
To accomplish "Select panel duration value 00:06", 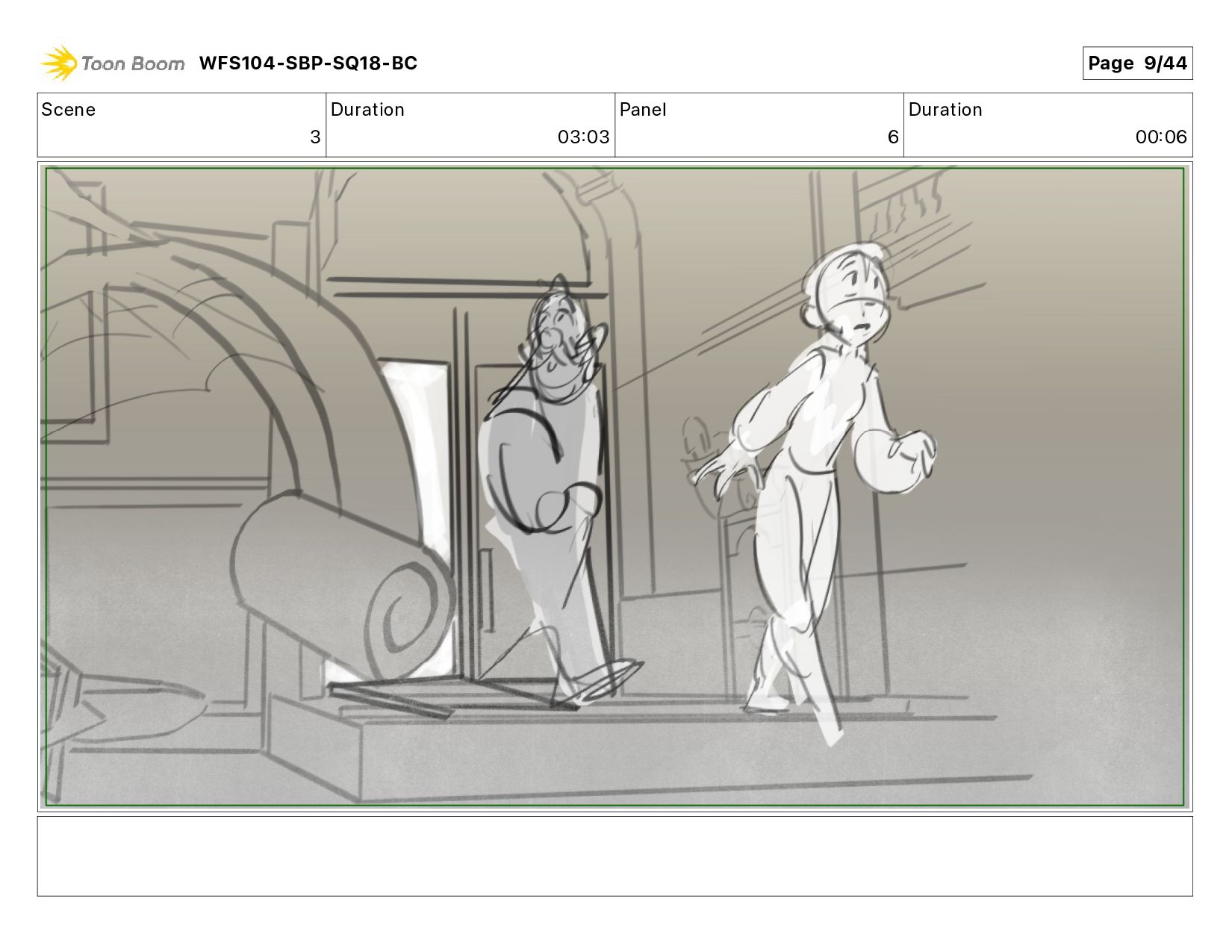I will coord(1161,137).
